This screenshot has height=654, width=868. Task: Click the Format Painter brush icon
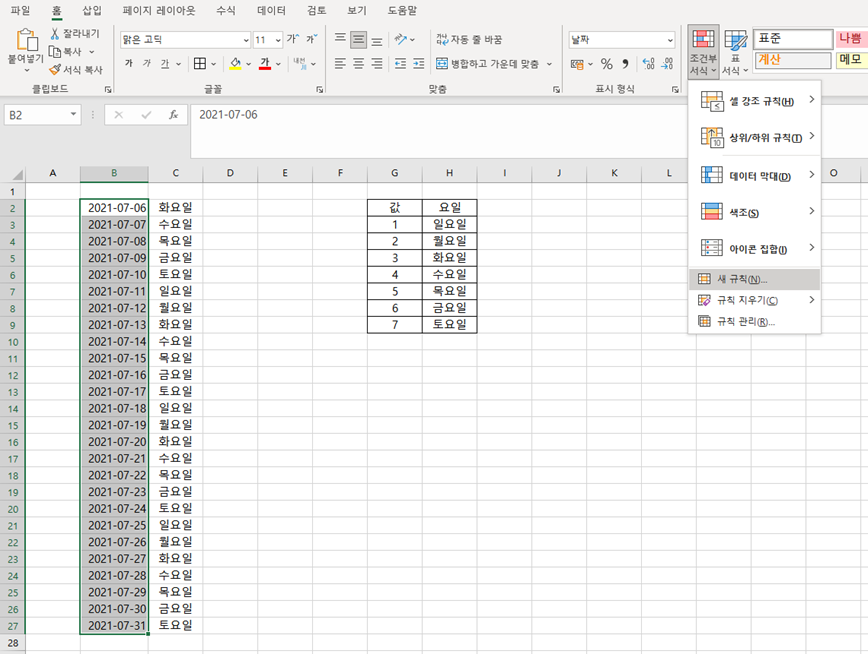tap(55, 70)
